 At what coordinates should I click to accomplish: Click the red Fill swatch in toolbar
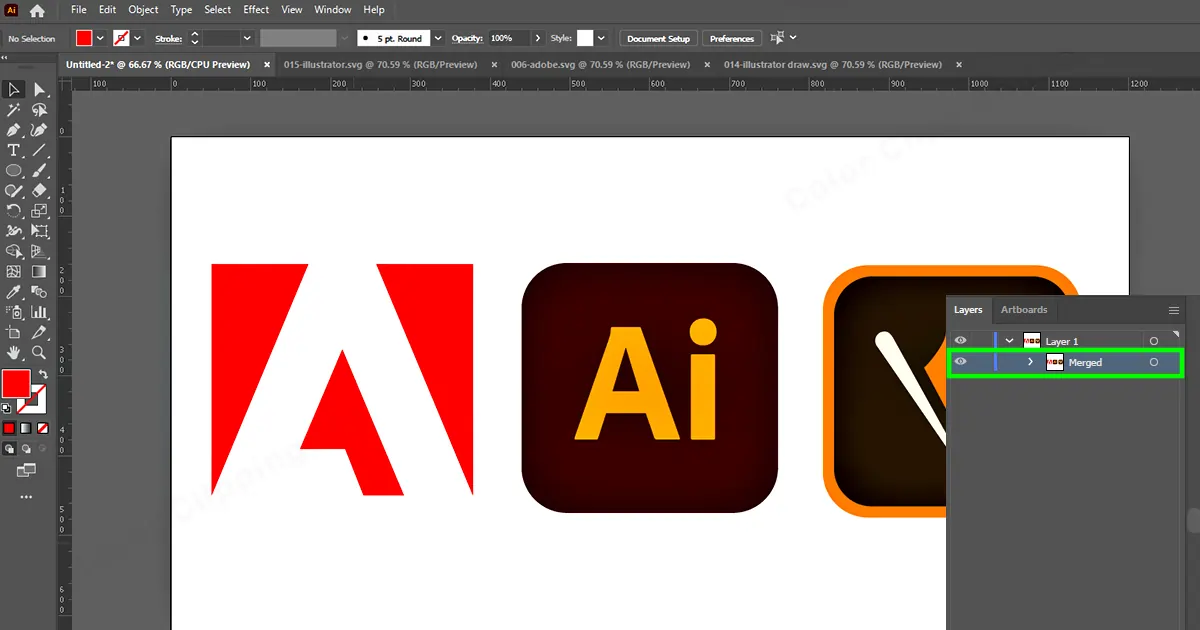(x=16, y=384)
